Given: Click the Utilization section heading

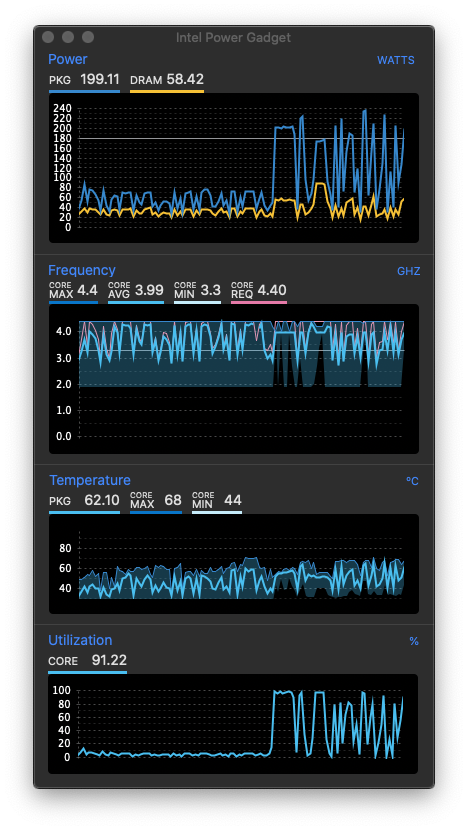Looking at the screenshot, I should click(80, 640).
